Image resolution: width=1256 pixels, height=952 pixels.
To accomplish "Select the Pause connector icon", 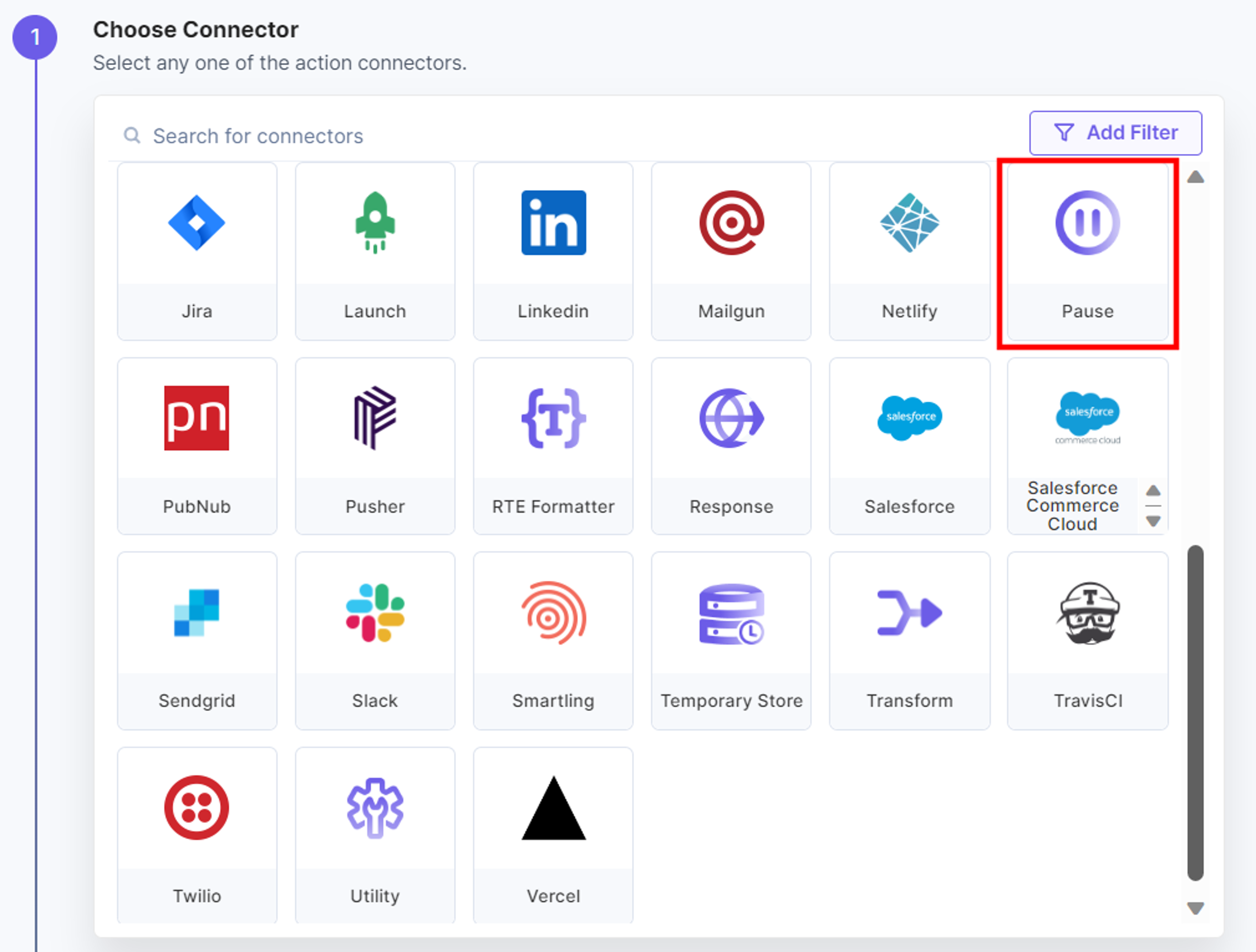I will (1087, 222).
